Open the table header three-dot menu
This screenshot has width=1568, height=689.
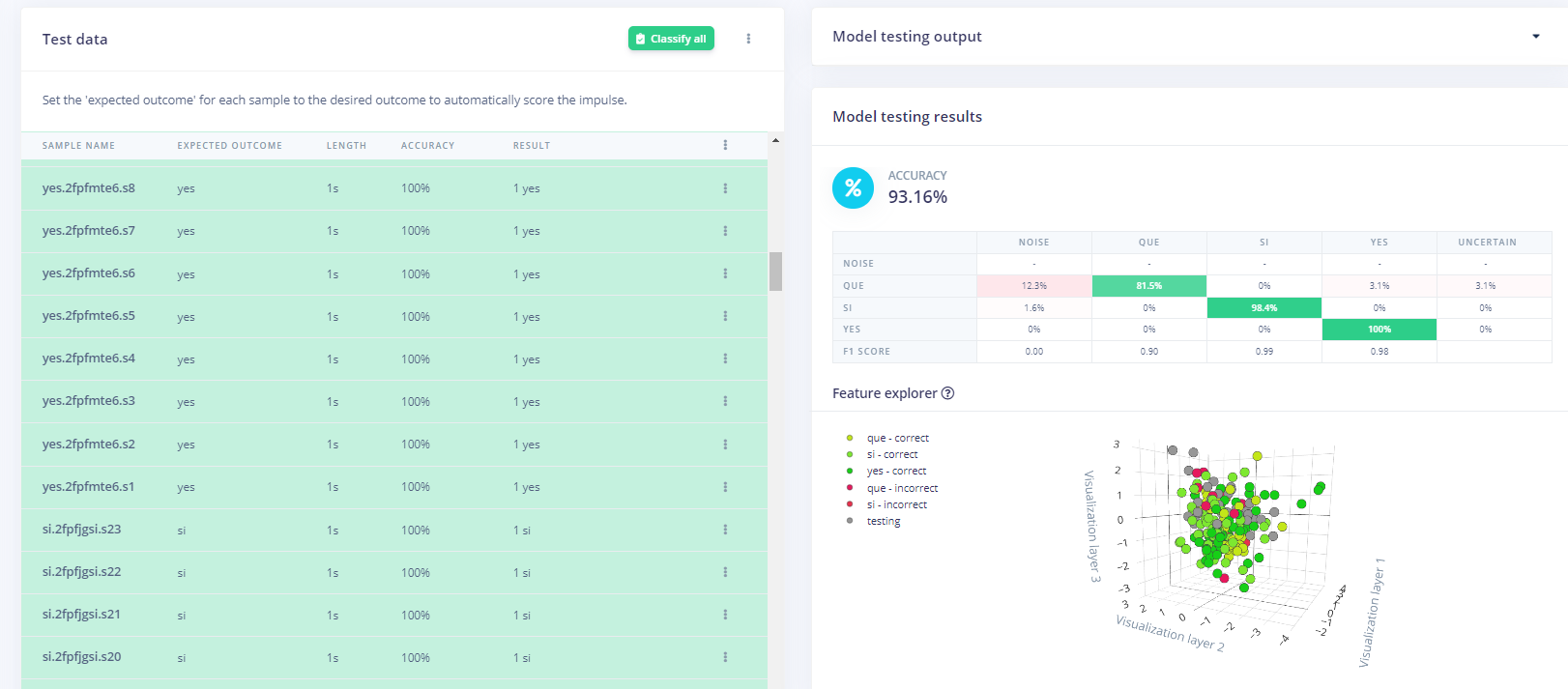coord(725,145)
